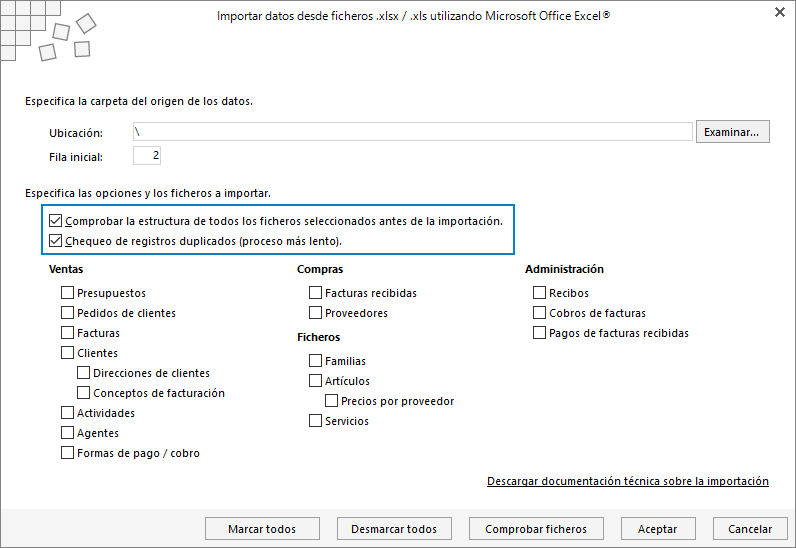This screenshot has width=796, height=548.
Task: Open the Examinar... folder browser
Action: pyautogui.click(x=733, y=132)
